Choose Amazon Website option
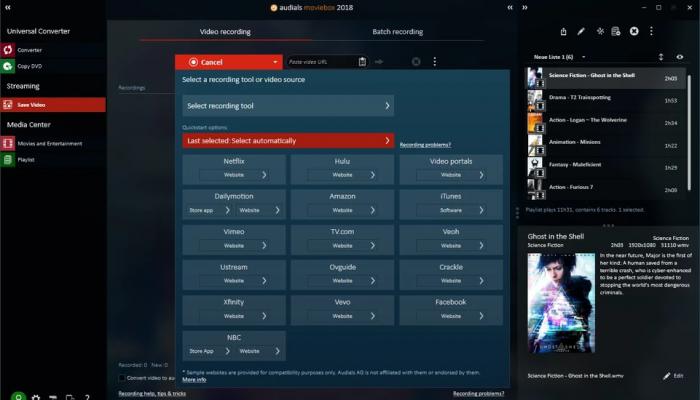Screen dimensions: 700x400 coord(342,210)
